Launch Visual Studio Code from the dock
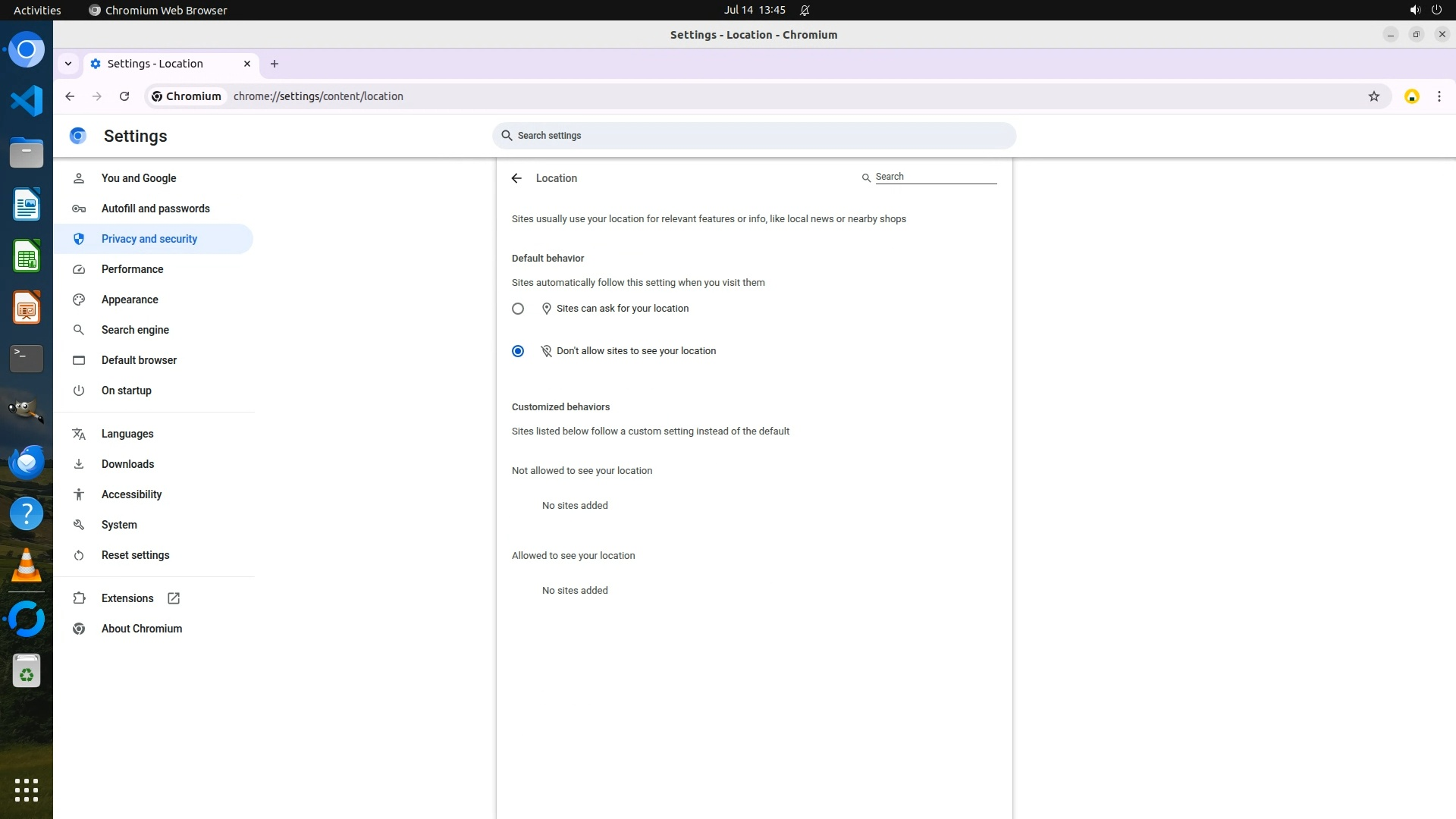This screenshot has height=819, width=1456. click(x=27, y=101)
